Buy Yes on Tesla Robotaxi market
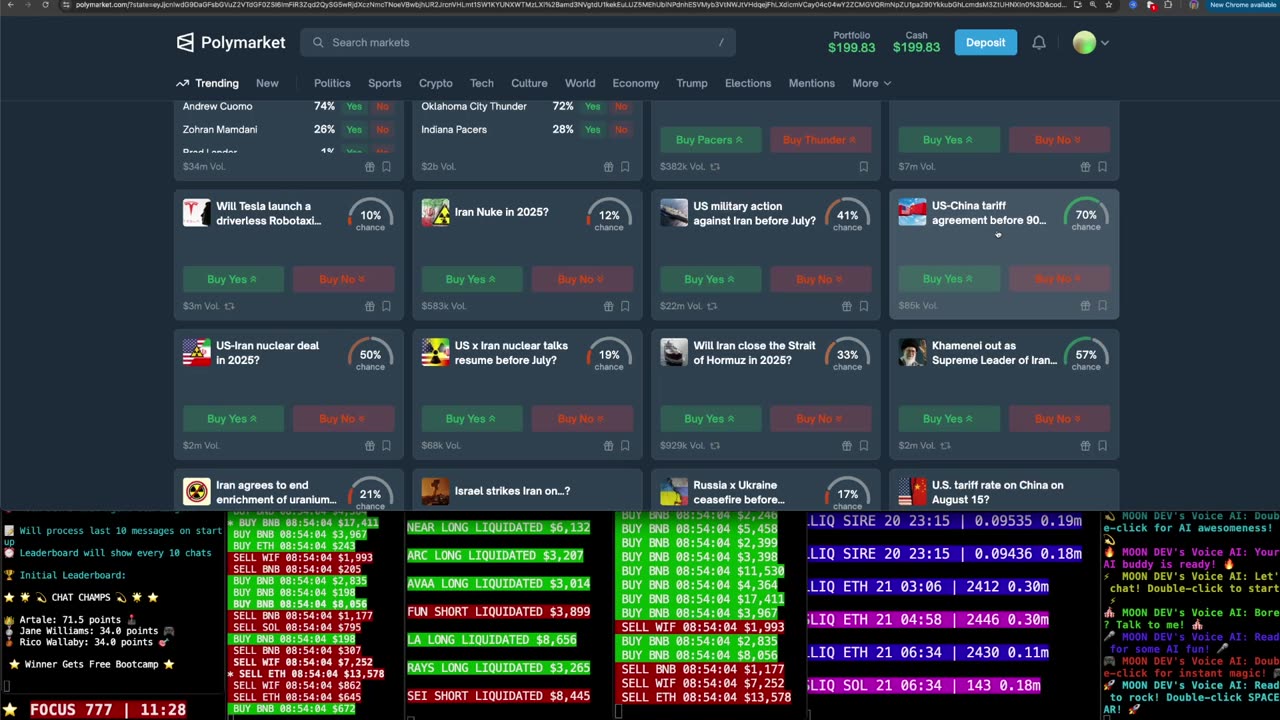Screen dimensions: 1280x720 (232, 279)
